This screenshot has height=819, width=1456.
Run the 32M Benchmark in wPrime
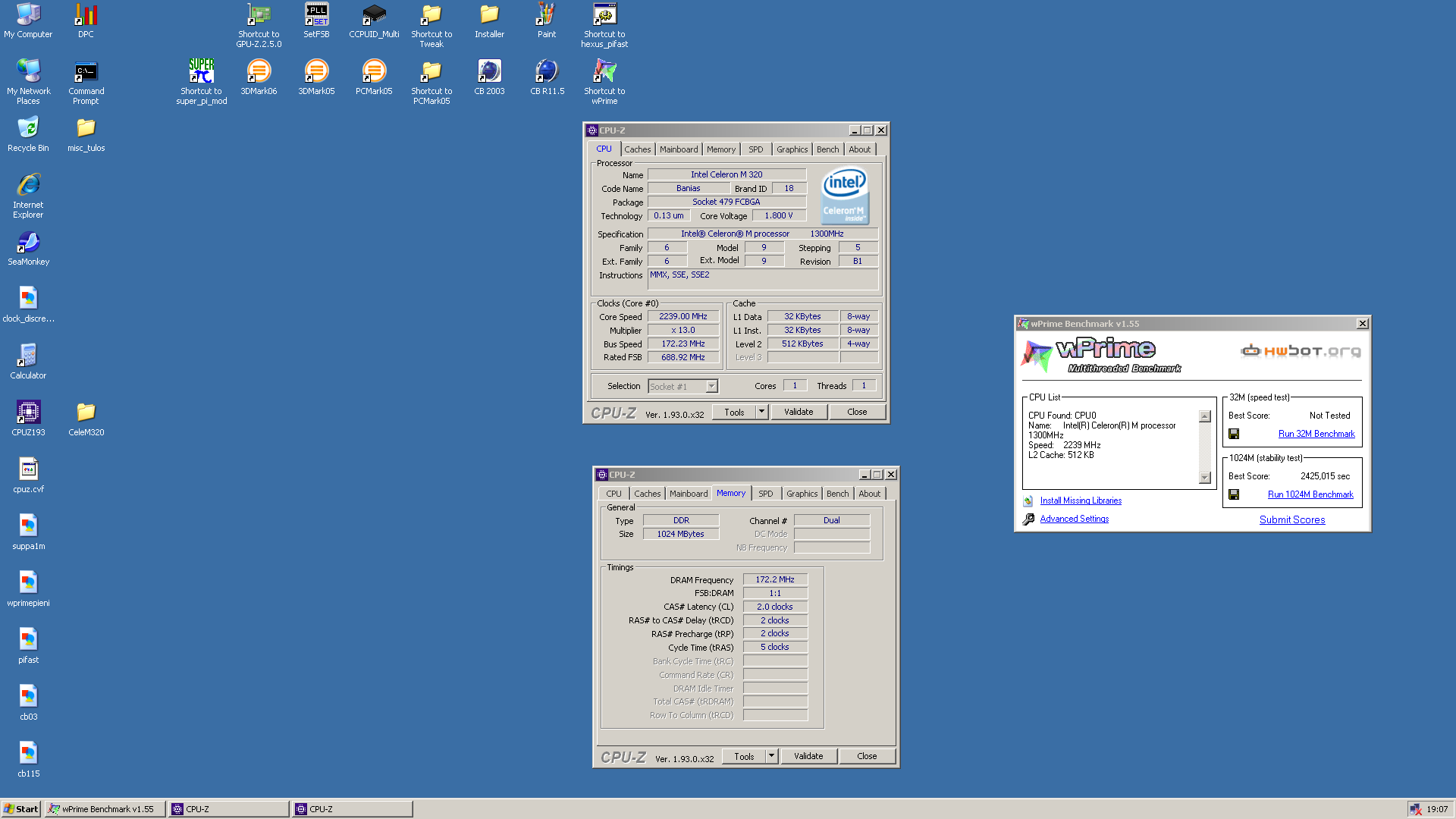[1316, 434]
